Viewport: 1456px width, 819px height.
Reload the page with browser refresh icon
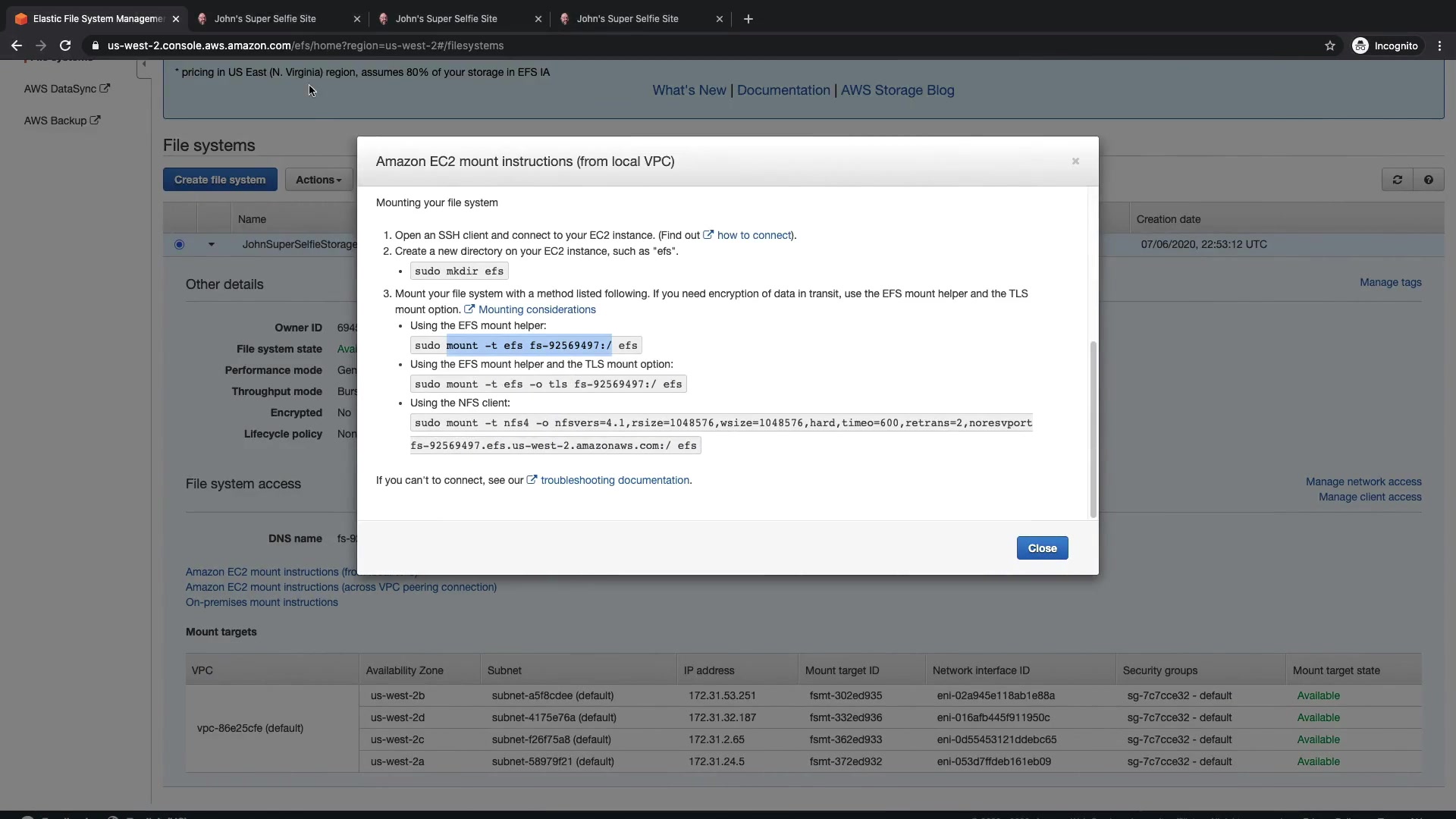pyautogui.click(x=65, y=46)
